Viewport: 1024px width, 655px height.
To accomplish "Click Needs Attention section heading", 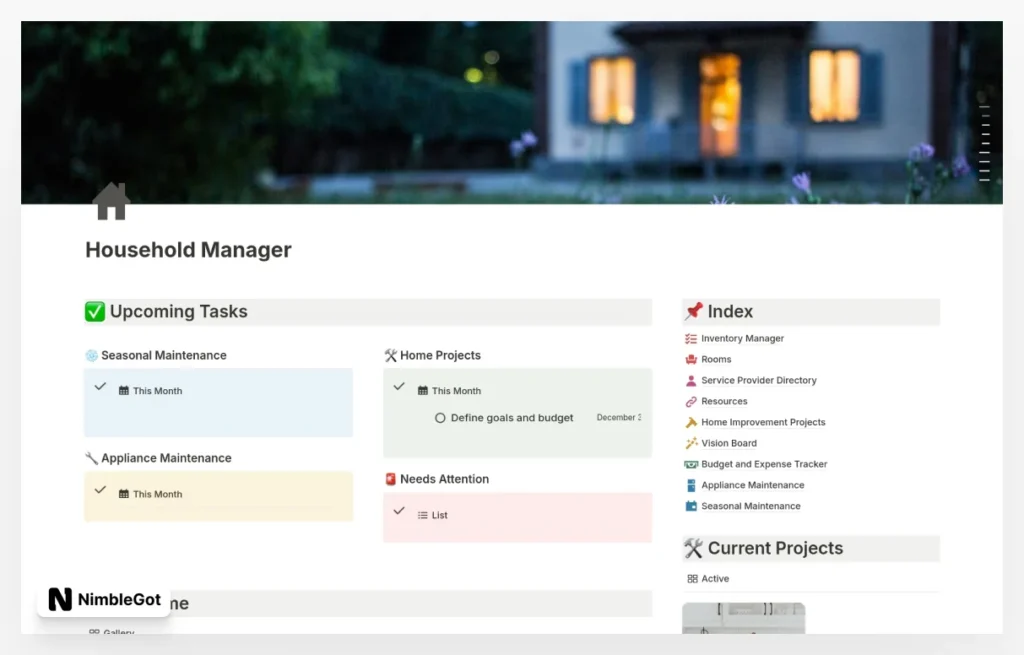I will 444,479.
